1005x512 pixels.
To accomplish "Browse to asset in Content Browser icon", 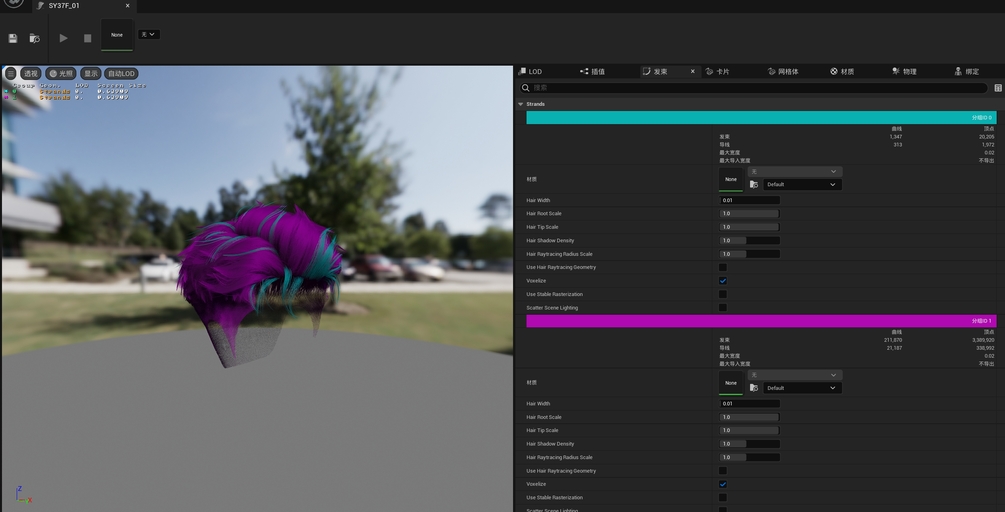I will pyautogui.click(x=35, y=38).
